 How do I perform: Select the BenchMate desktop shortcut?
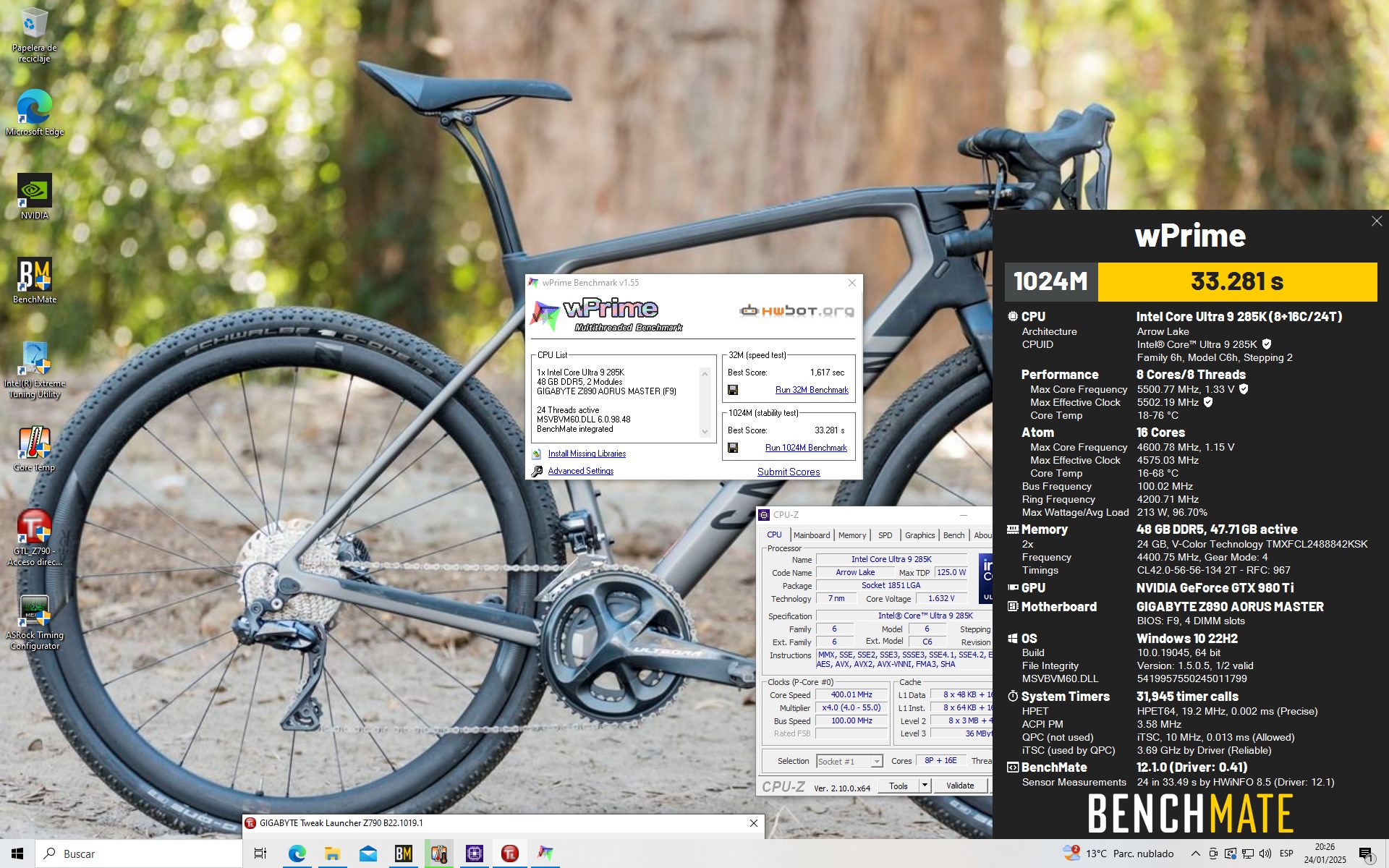click(34, 281)
